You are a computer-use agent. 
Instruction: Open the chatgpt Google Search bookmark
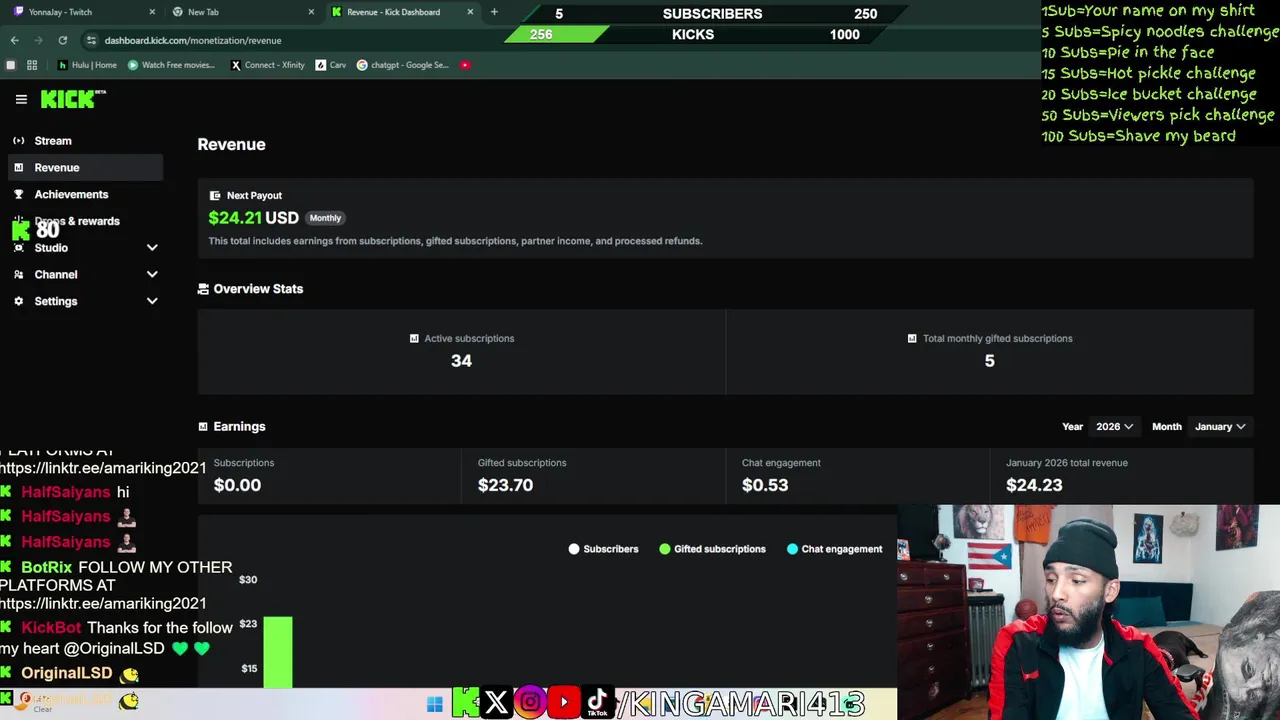403,65
